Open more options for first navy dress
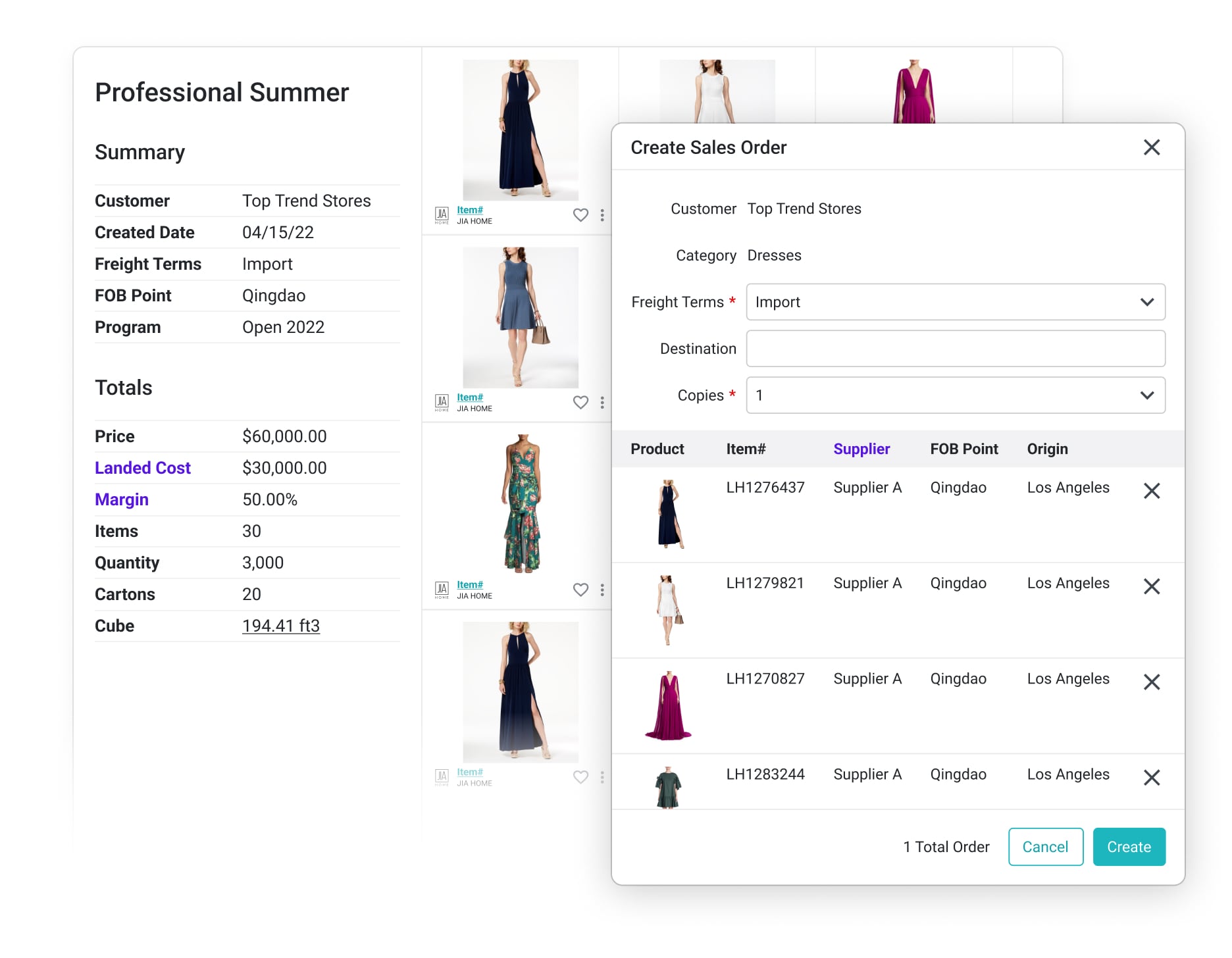 [x=602, y=215]
